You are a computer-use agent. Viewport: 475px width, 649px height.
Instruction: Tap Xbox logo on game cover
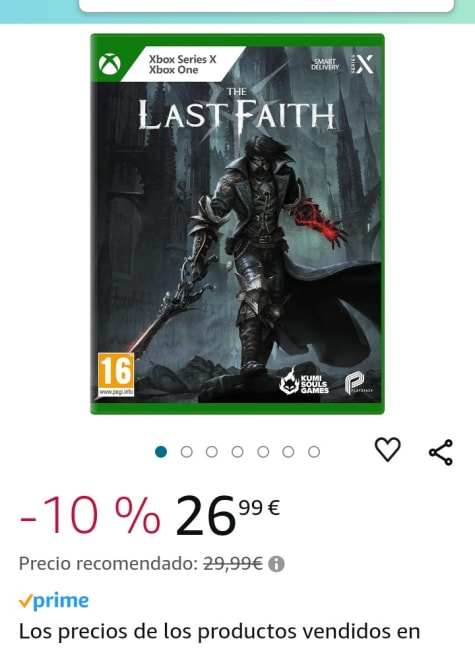click(x=110, y=65)
